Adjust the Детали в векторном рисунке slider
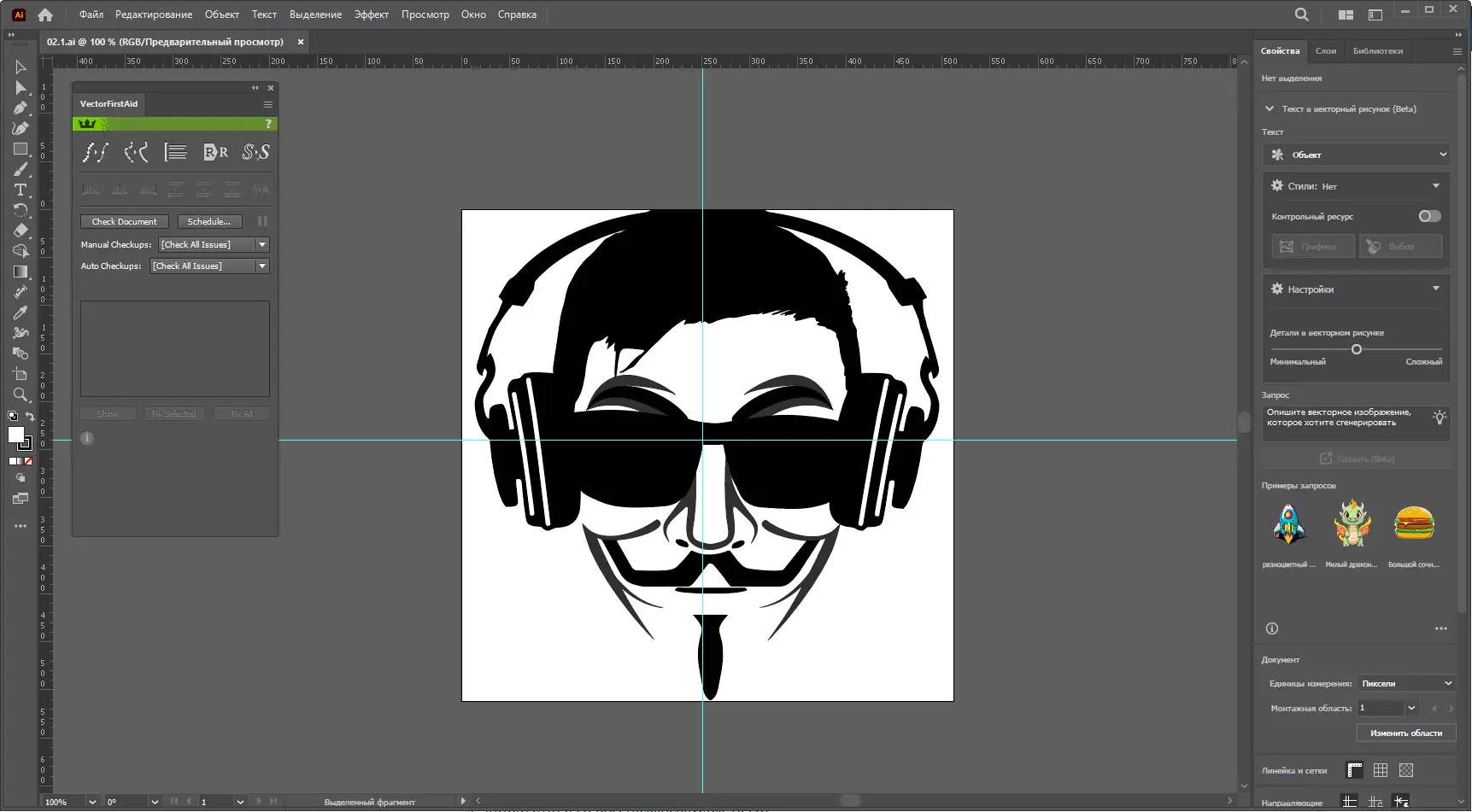The height and width of the screenshot is (812, 1472). (x=1357, y=349)
